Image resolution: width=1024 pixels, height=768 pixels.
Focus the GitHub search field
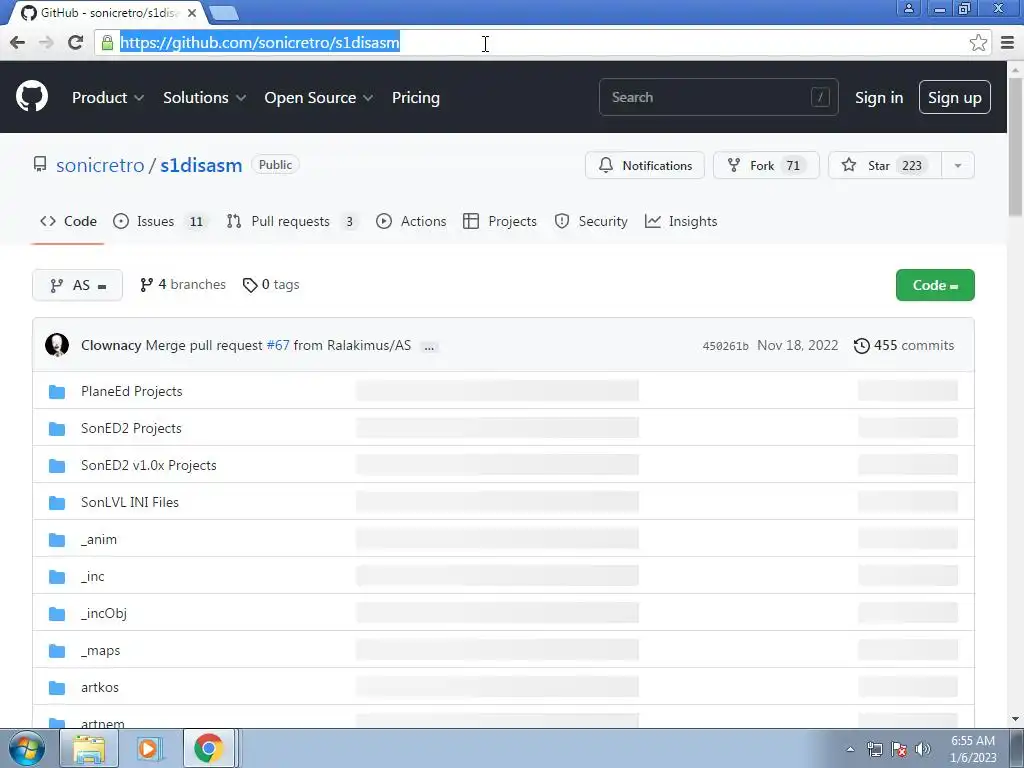click(718, 97)
